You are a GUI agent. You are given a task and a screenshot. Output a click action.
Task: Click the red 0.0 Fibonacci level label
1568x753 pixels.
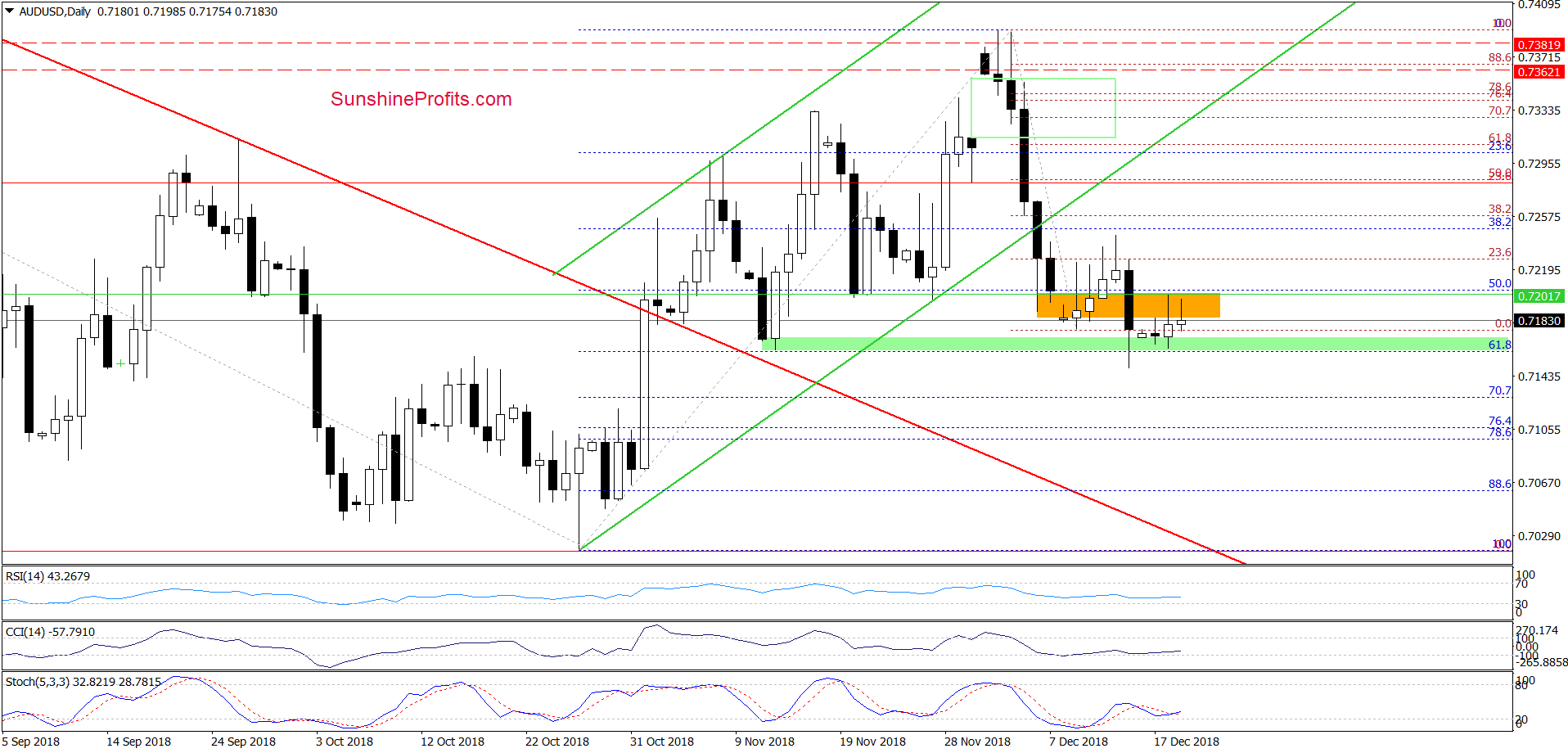point(1503,323)
